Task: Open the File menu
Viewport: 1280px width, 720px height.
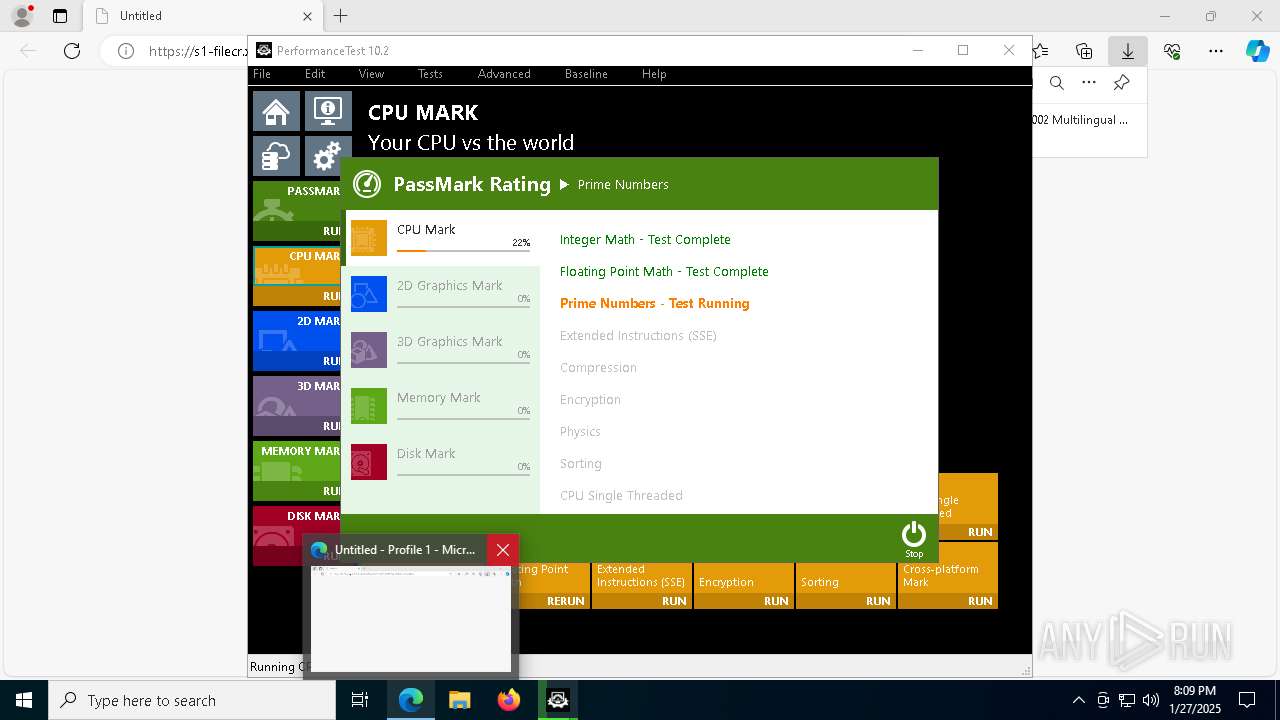Action: tap(262, 74)
